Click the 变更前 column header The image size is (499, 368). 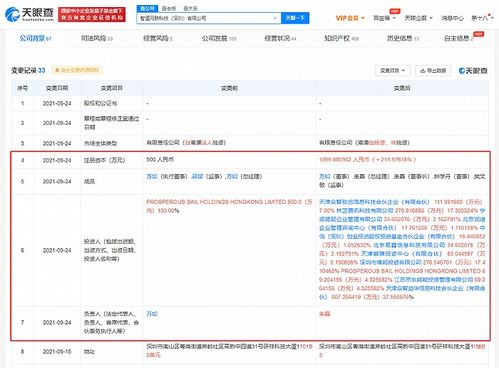pyautogui.click(x=229, y=88)
